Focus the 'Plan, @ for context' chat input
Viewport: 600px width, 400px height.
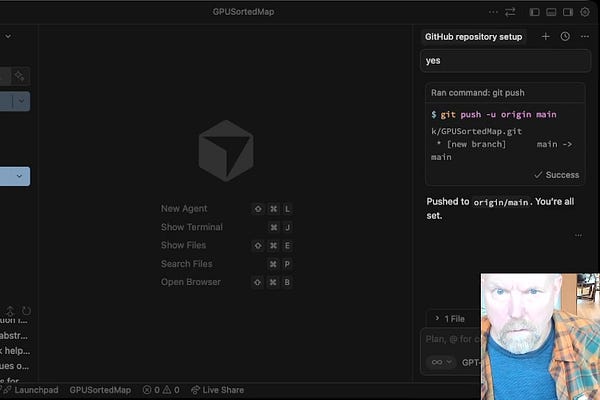pos(453,339)
